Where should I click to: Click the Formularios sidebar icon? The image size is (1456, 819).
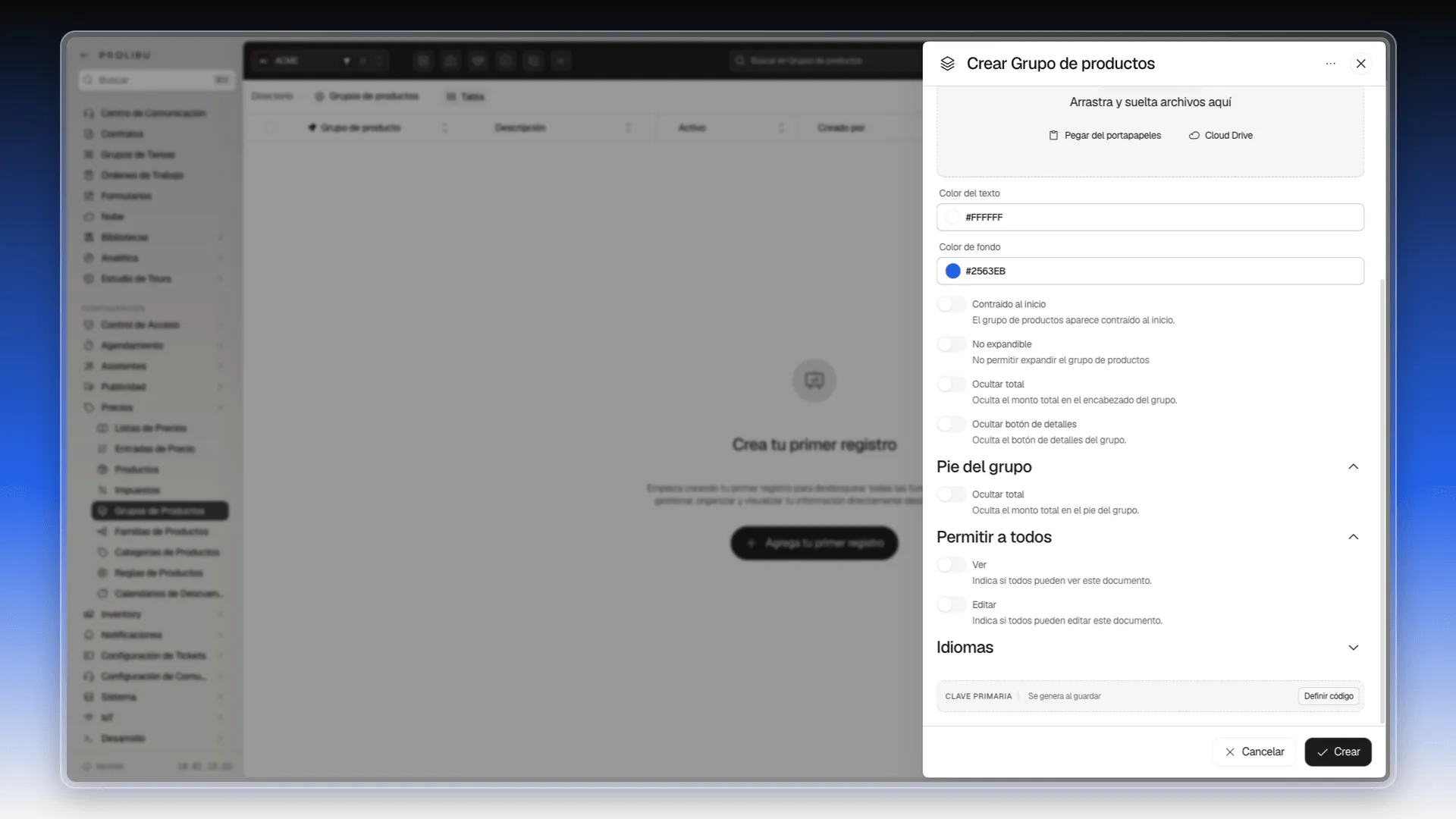point(89,196)
